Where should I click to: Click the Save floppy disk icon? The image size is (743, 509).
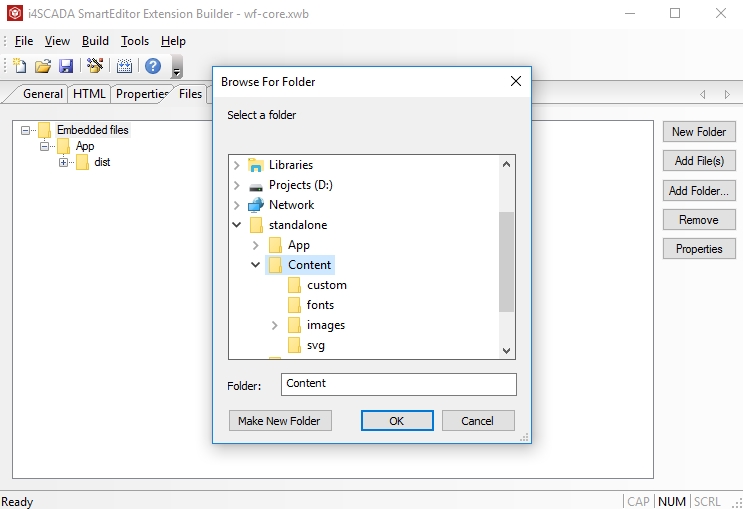pyautogui.click(x=66, y=65)
